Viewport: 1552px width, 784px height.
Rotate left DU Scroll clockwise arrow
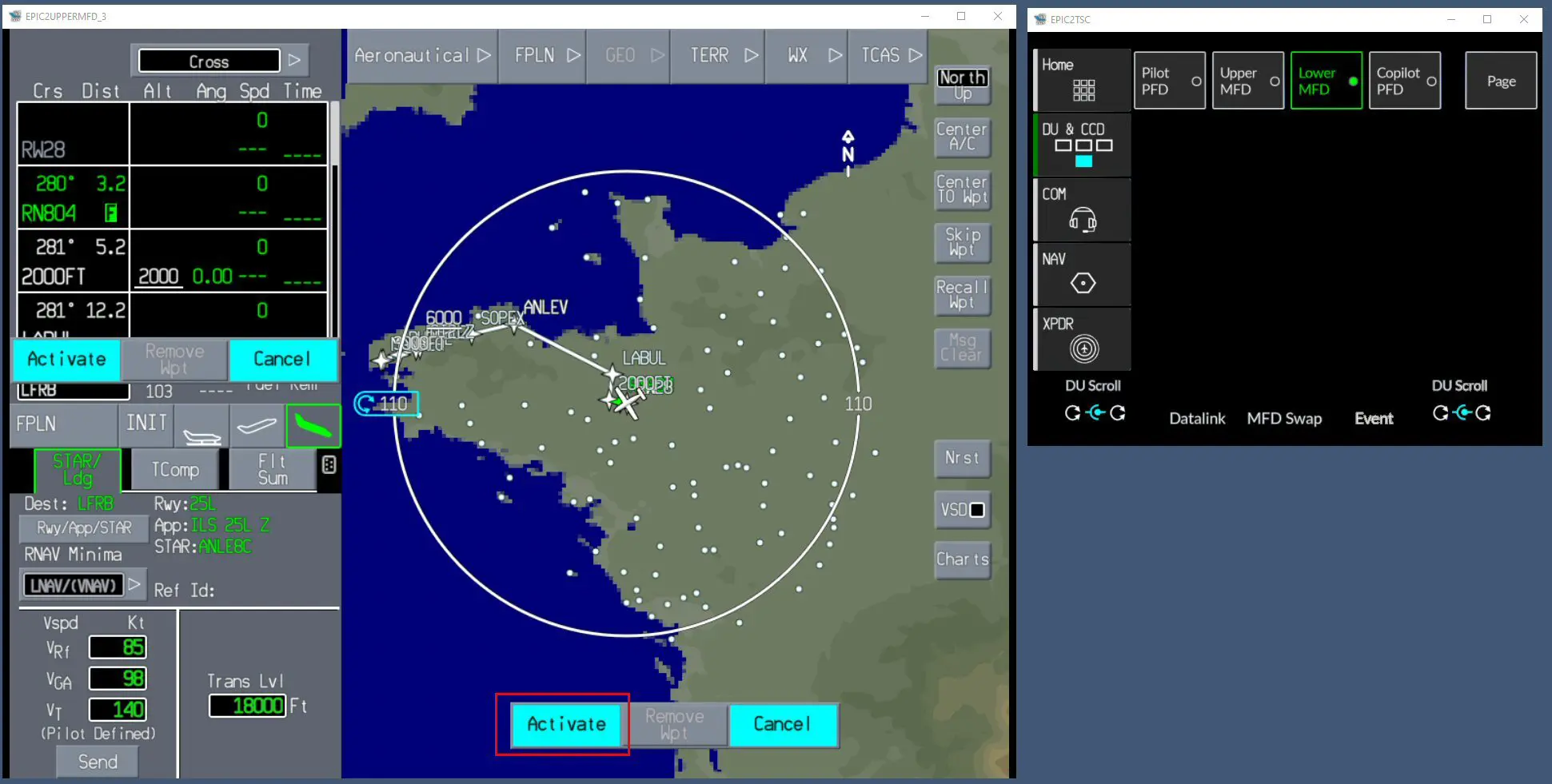pos(1118,413)
